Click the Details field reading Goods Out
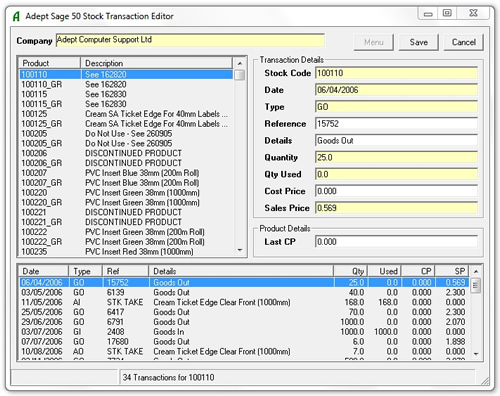This screenshot has height=396, width=500. 396,141
